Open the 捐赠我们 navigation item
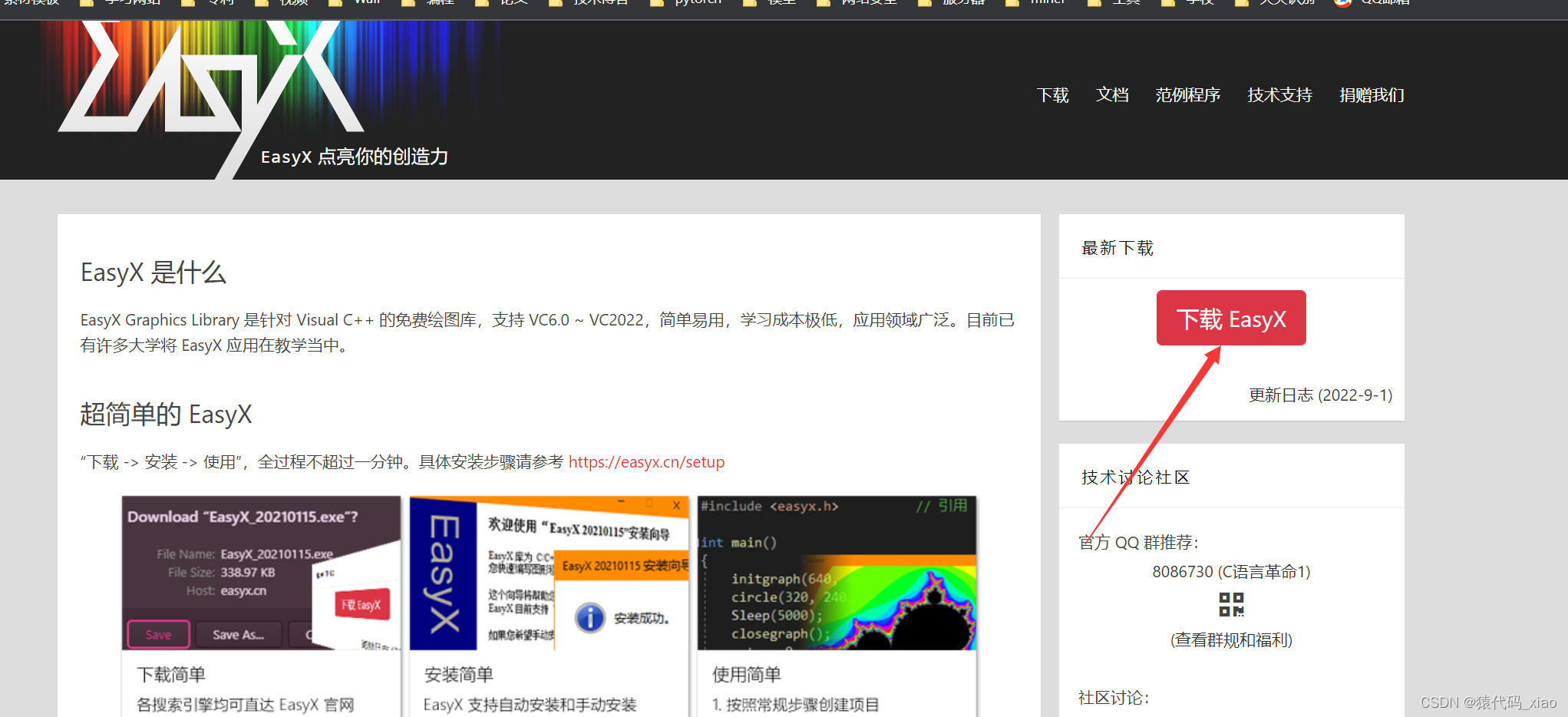 [x=1372, y=95]
